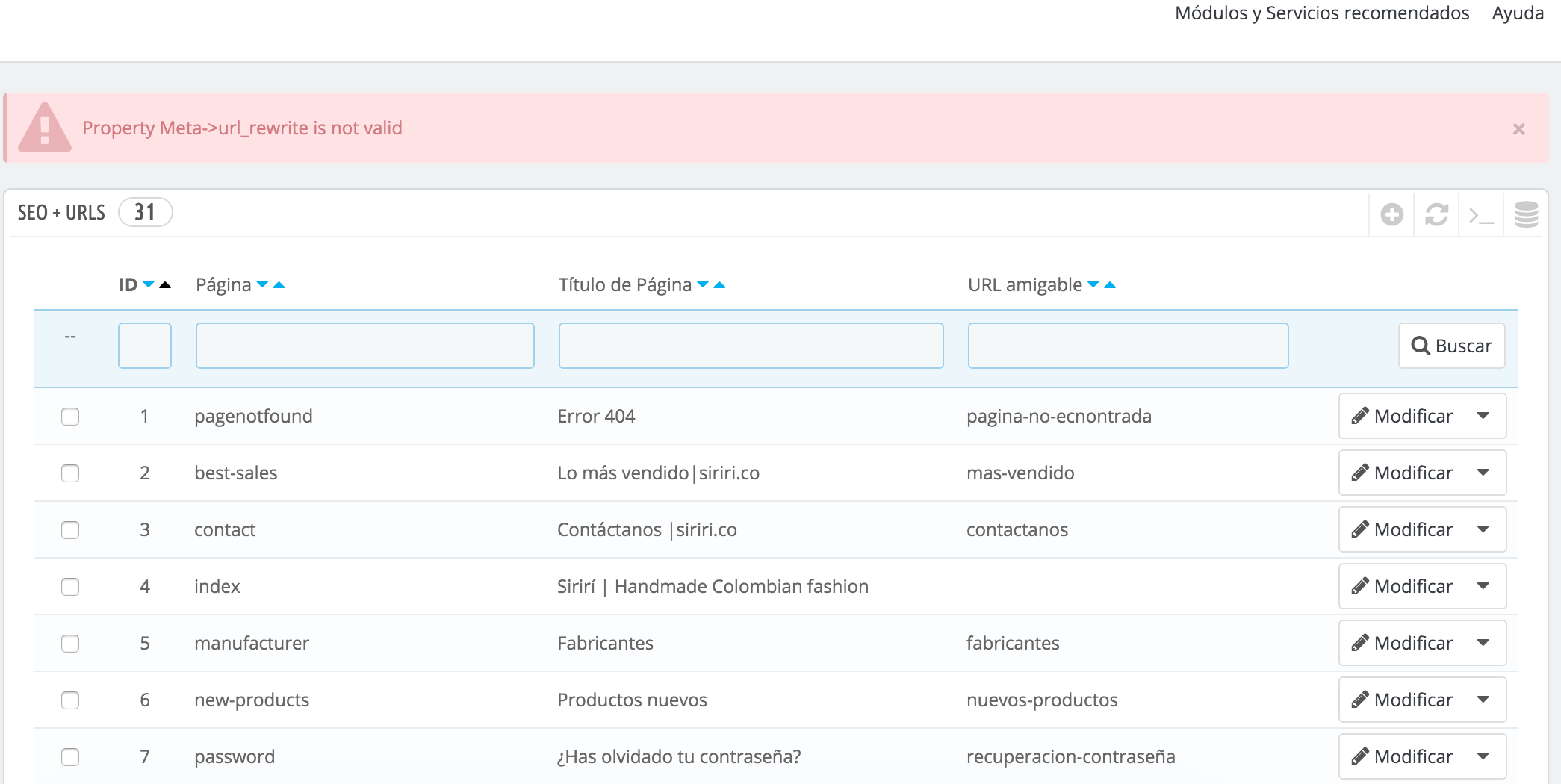Modify the new-products entry
The width and height of the screenshot is (1561, 784).
(1402, 700)
